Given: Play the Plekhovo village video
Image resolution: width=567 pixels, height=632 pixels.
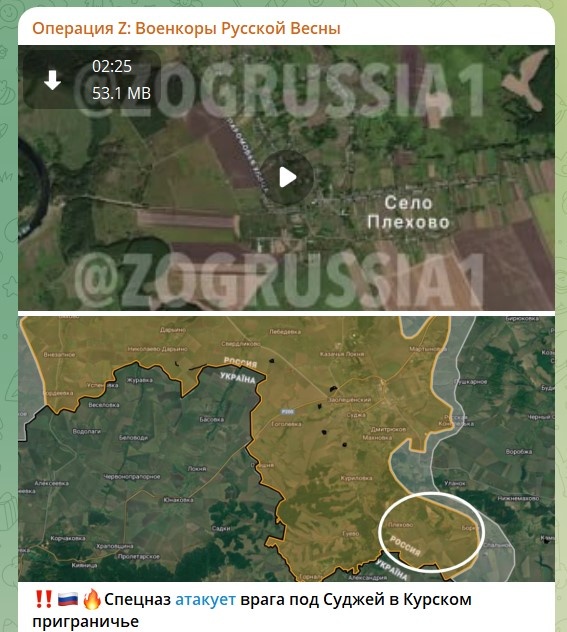Looking at the screenshot, I should (287, 177).
